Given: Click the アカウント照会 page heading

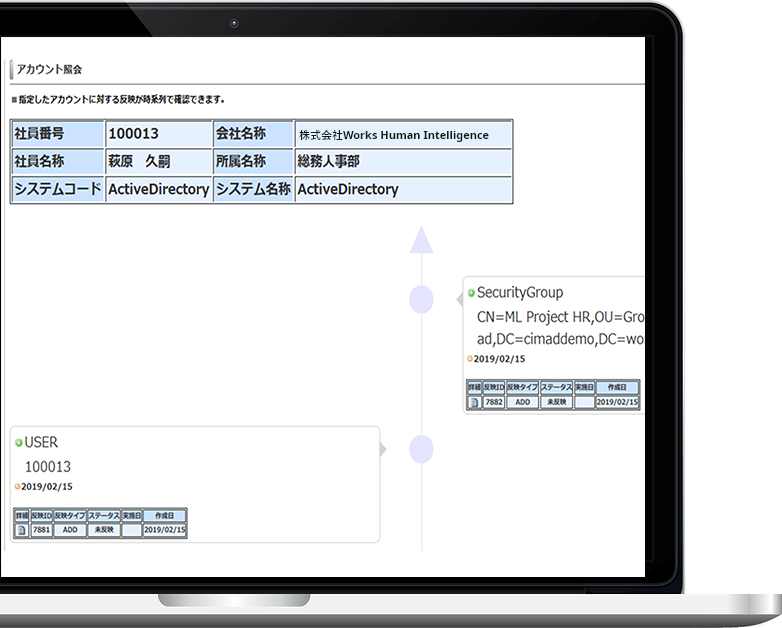Looking at the screenshot, I should click(x=49, y=69).
